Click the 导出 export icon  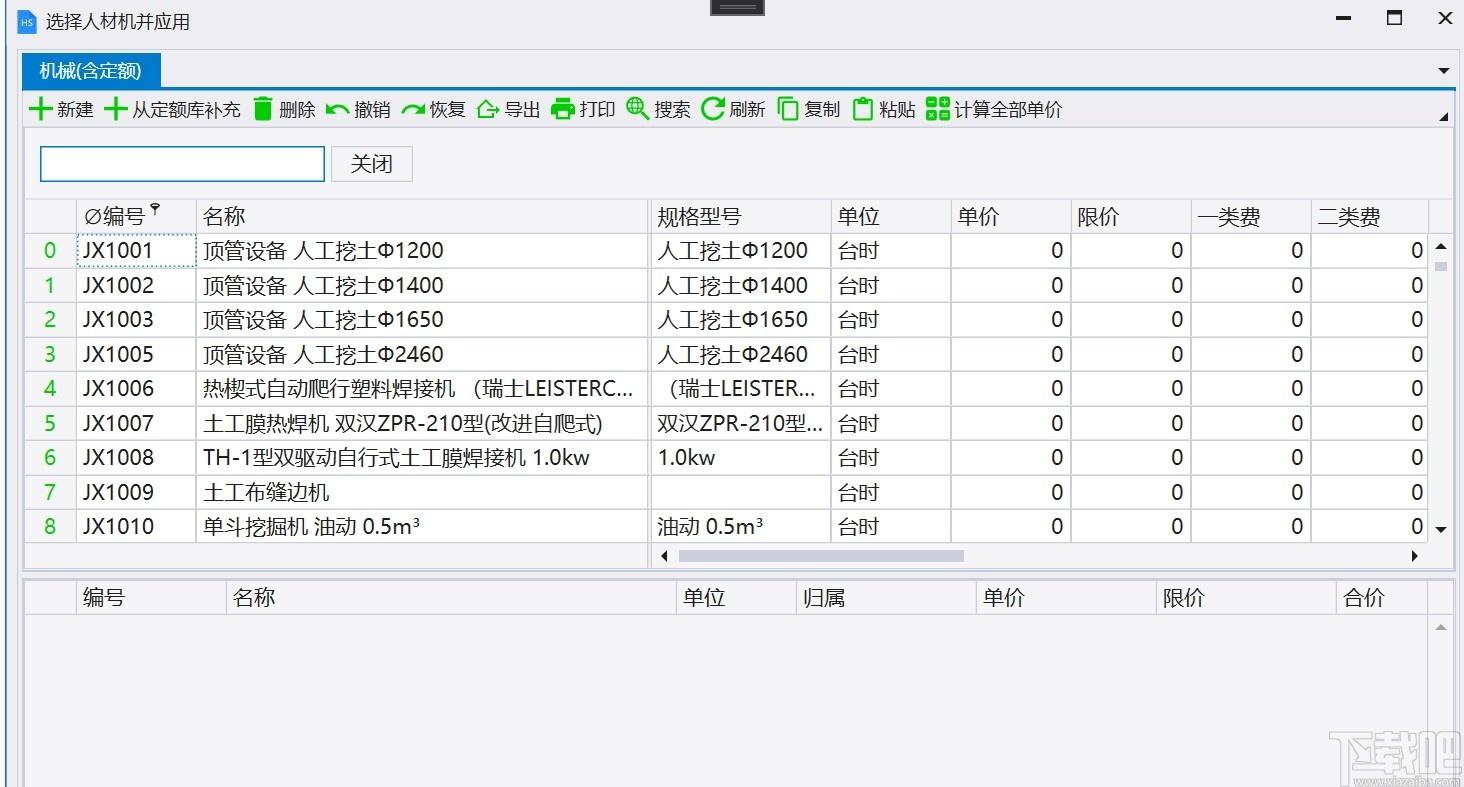click(x=488, y=109)
